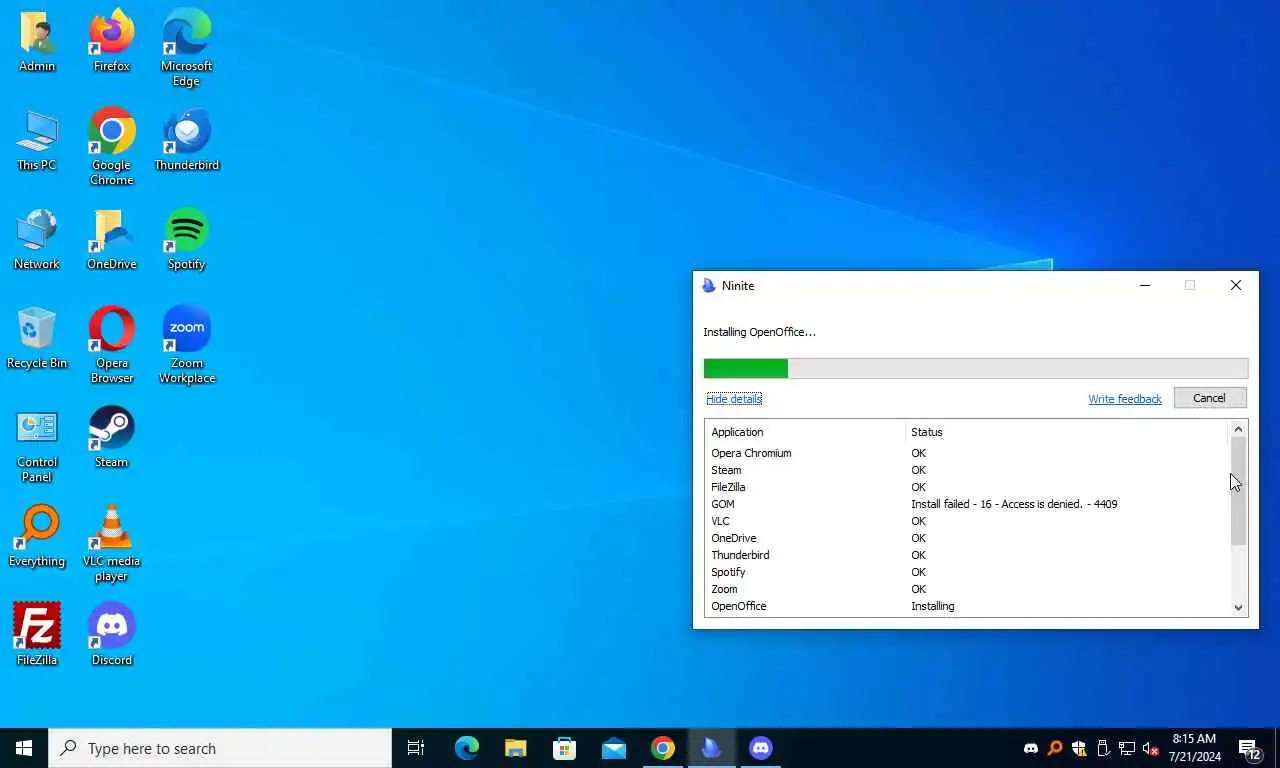Select Zoom Workplace desktop shortcut
The width and height of the screenshot is (1280, 768).
coord(187,345)
